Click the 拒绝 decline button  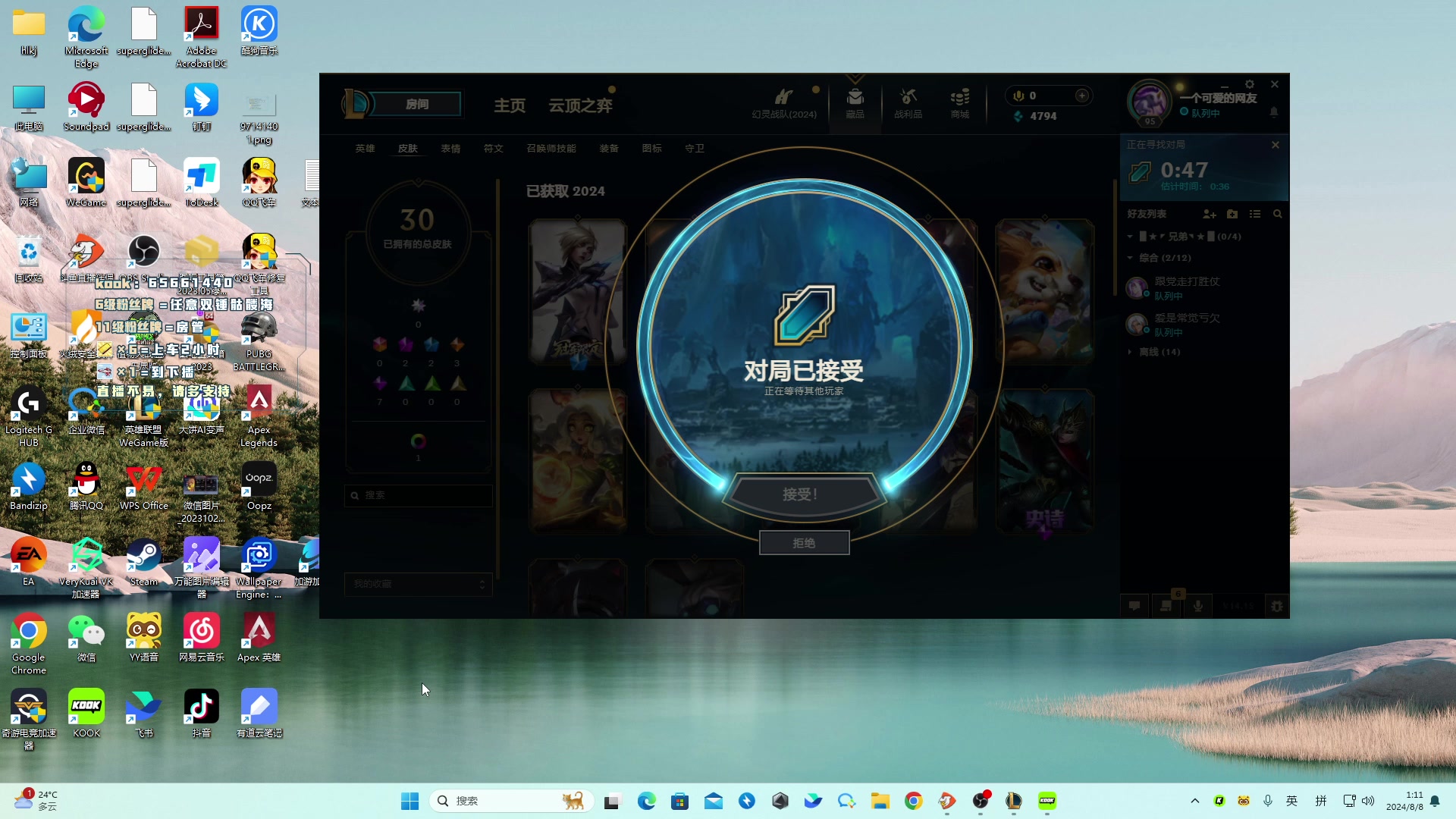(x=804, y=543)
